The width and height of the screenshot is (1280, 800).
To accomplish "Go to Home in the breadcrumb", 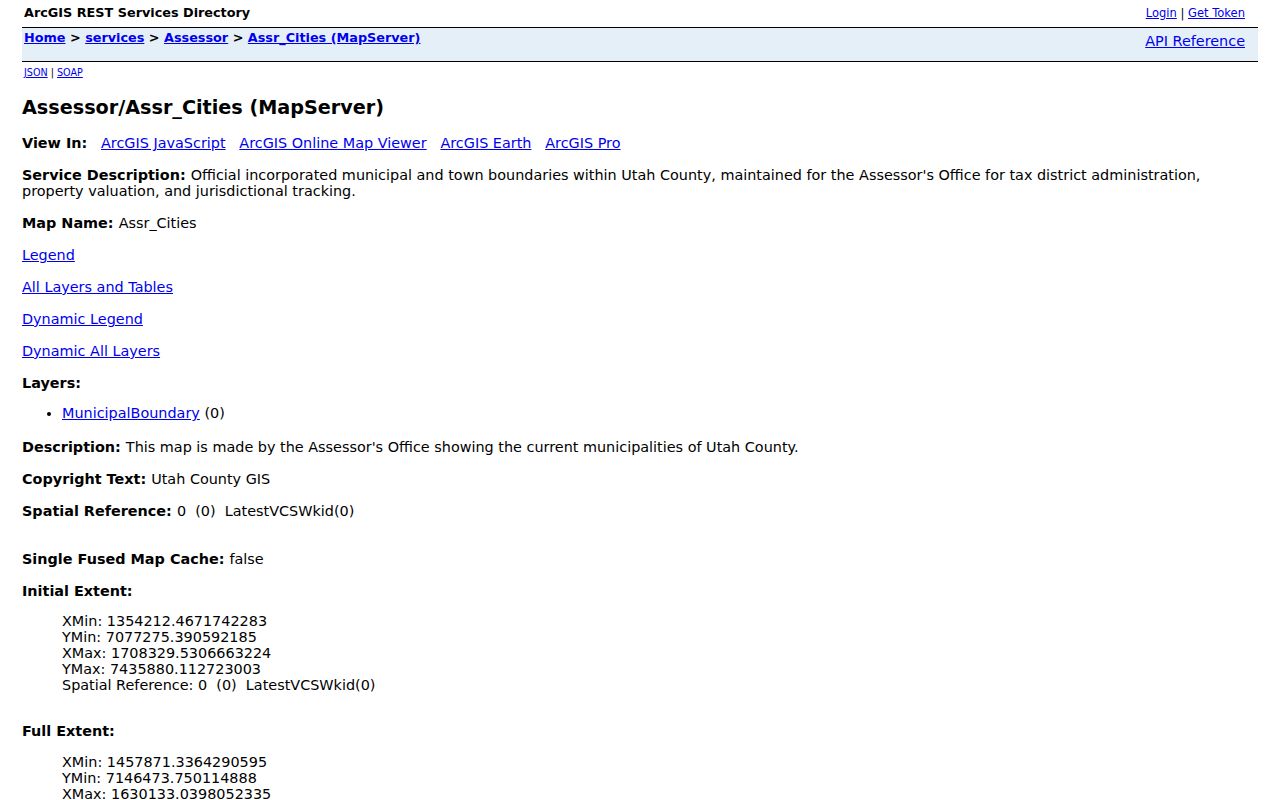I will [x=45, y=38].
